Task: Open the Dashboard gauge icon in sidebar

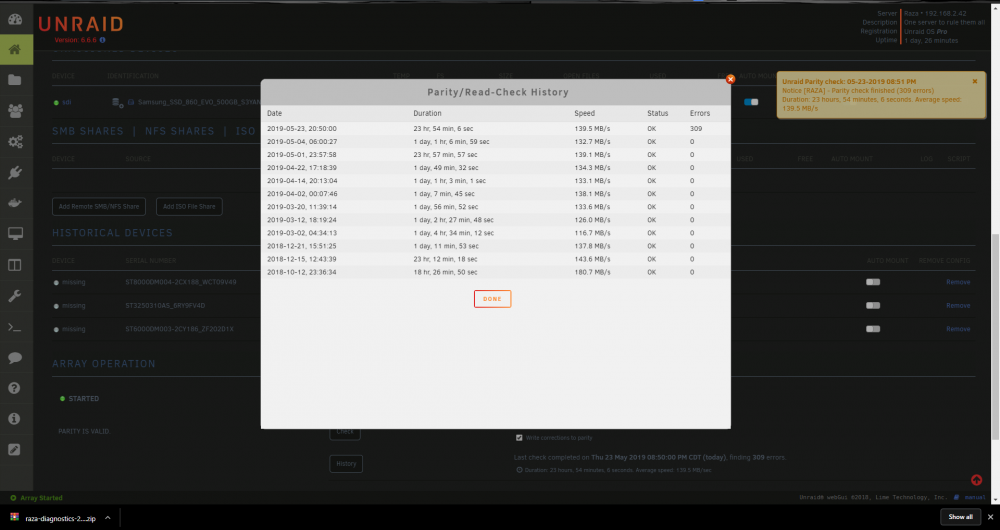Action: tap(15, 19)
